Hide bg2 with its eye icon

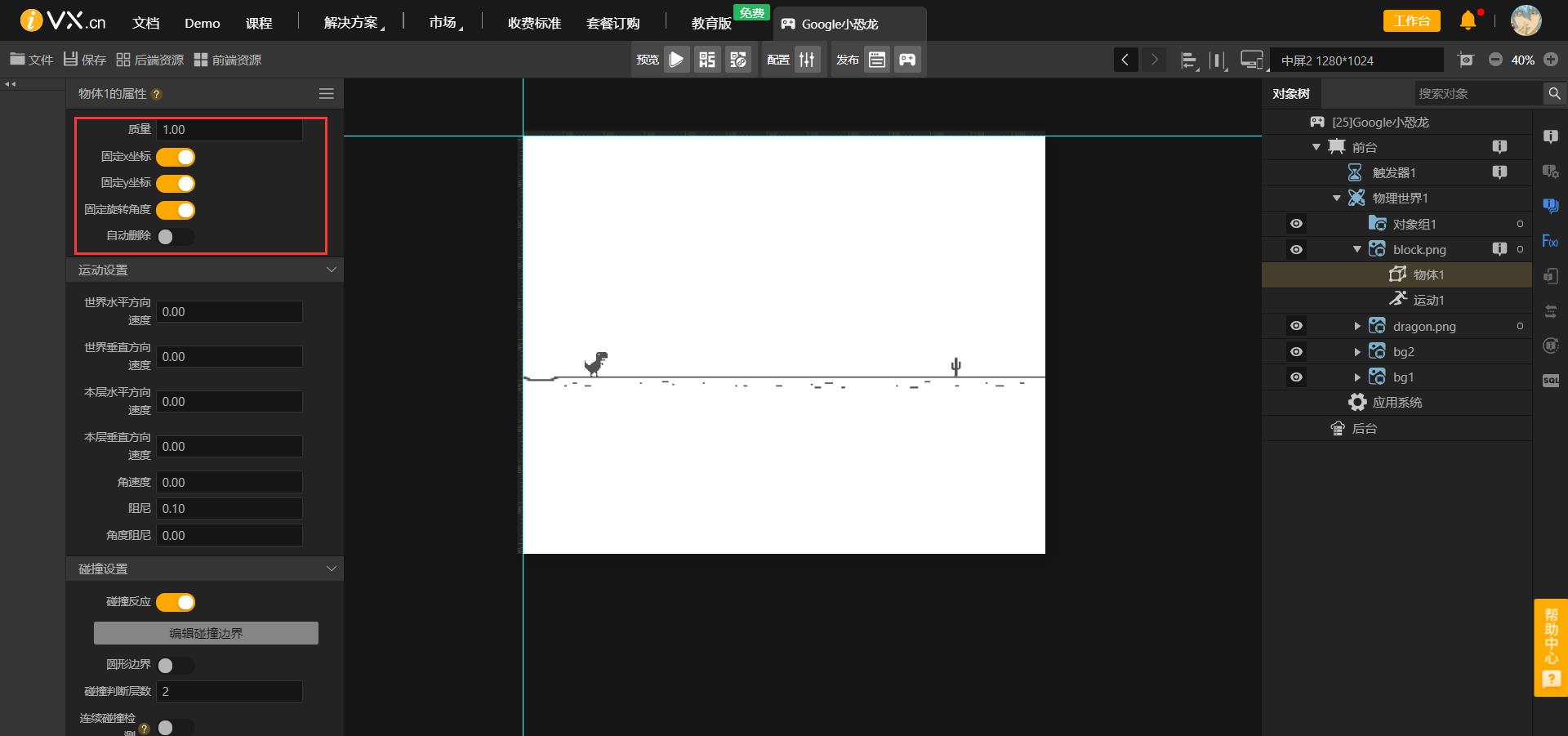[1296, 352]
